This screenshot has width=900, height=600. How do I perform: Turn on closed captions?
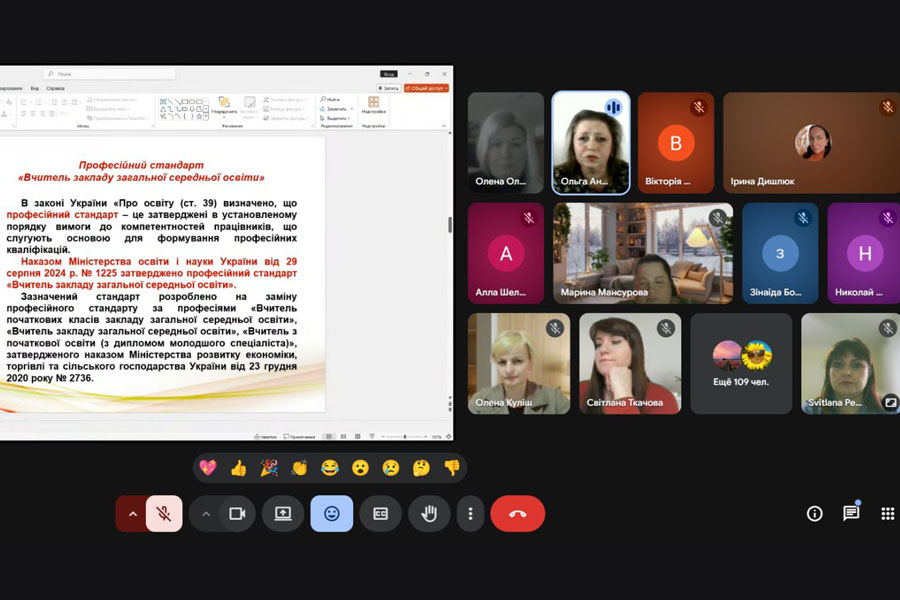pyautogui.click(x=381, y=513)
